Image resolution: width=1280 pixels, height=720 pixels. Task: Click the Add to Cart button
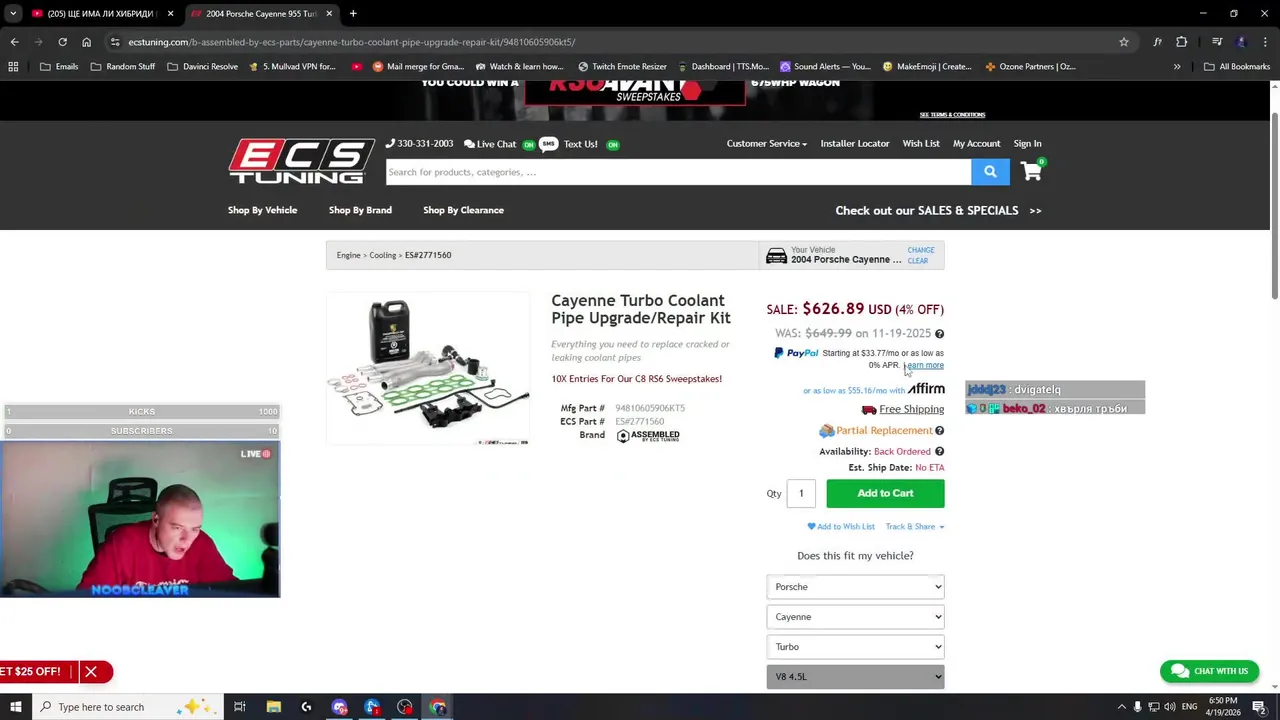click(885, 493)
